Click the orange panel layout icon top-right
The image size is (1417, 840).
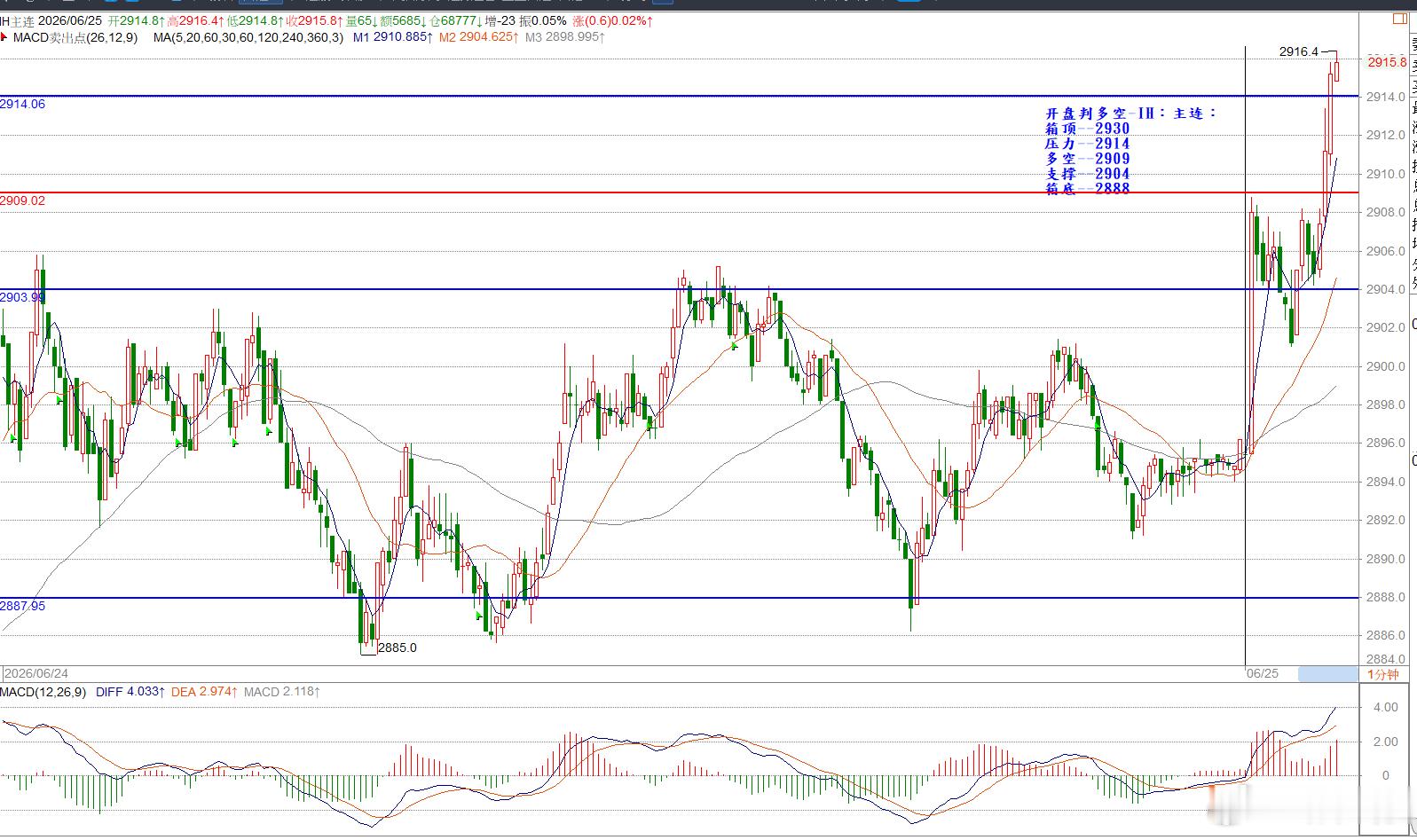(1399, 18)
